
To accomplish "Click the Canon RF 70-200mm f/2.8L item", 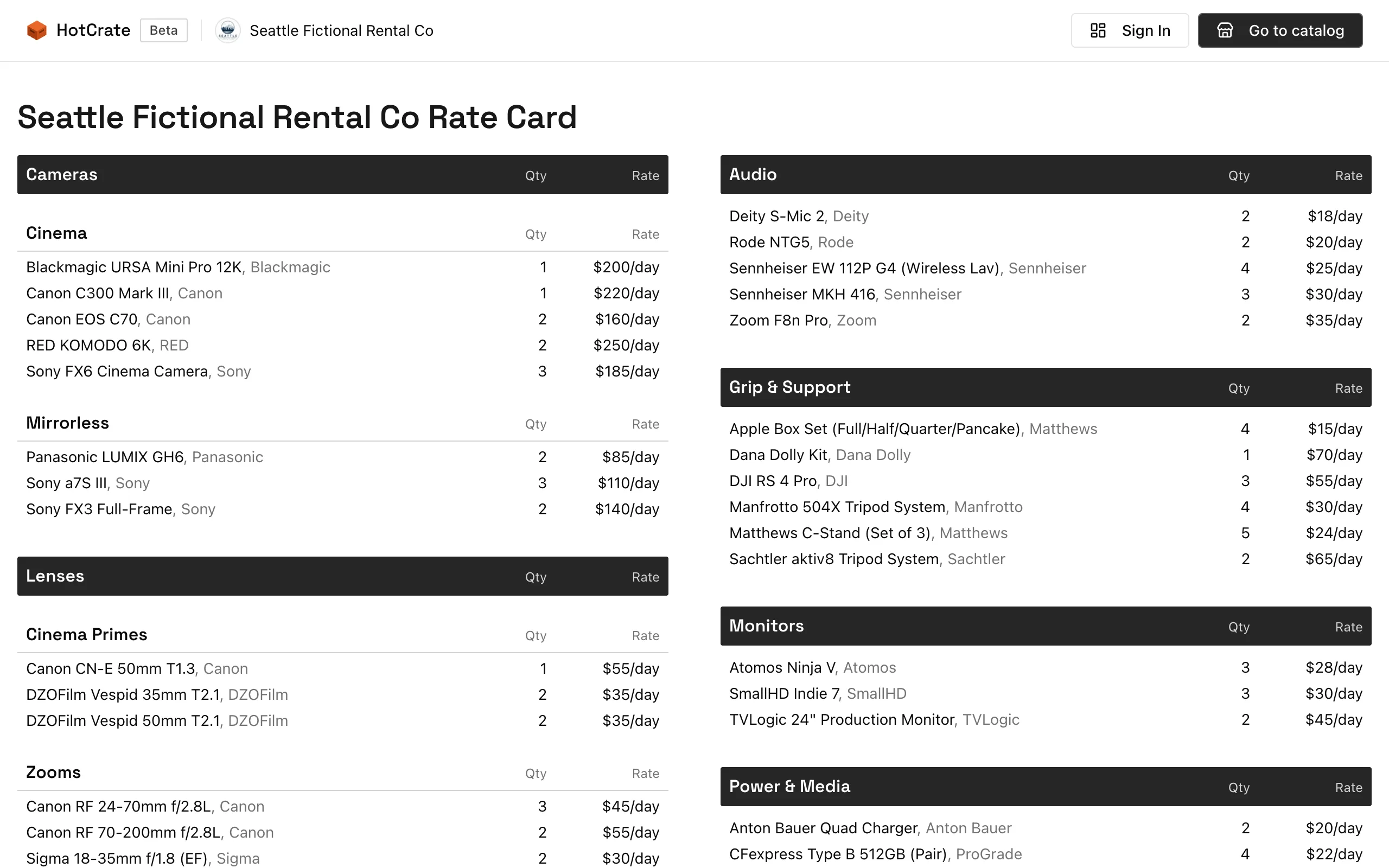I will [x=343, y=832].
